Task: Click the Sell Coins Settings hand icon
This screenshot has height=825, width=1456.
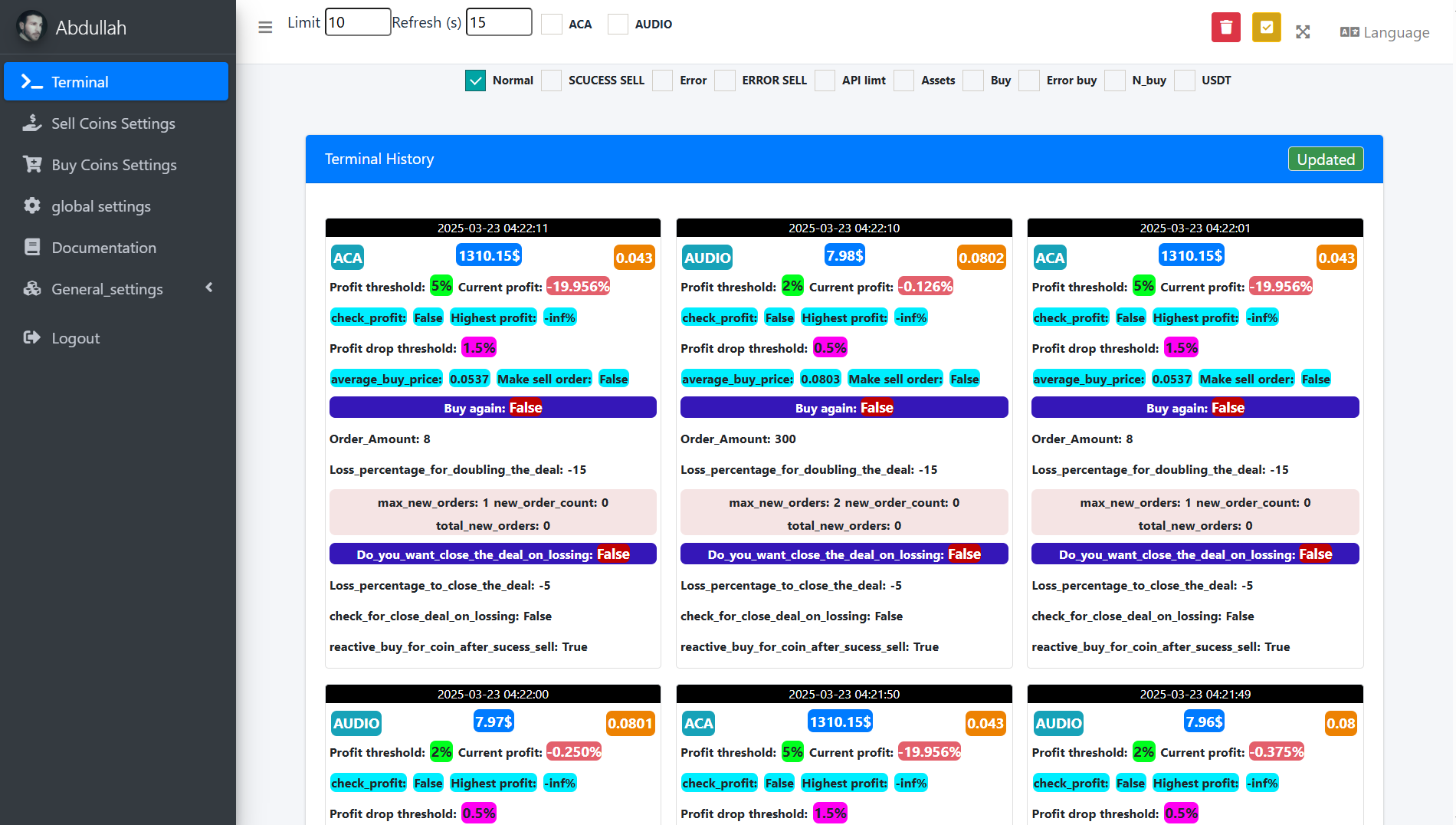Action: (x=31, y=123)
